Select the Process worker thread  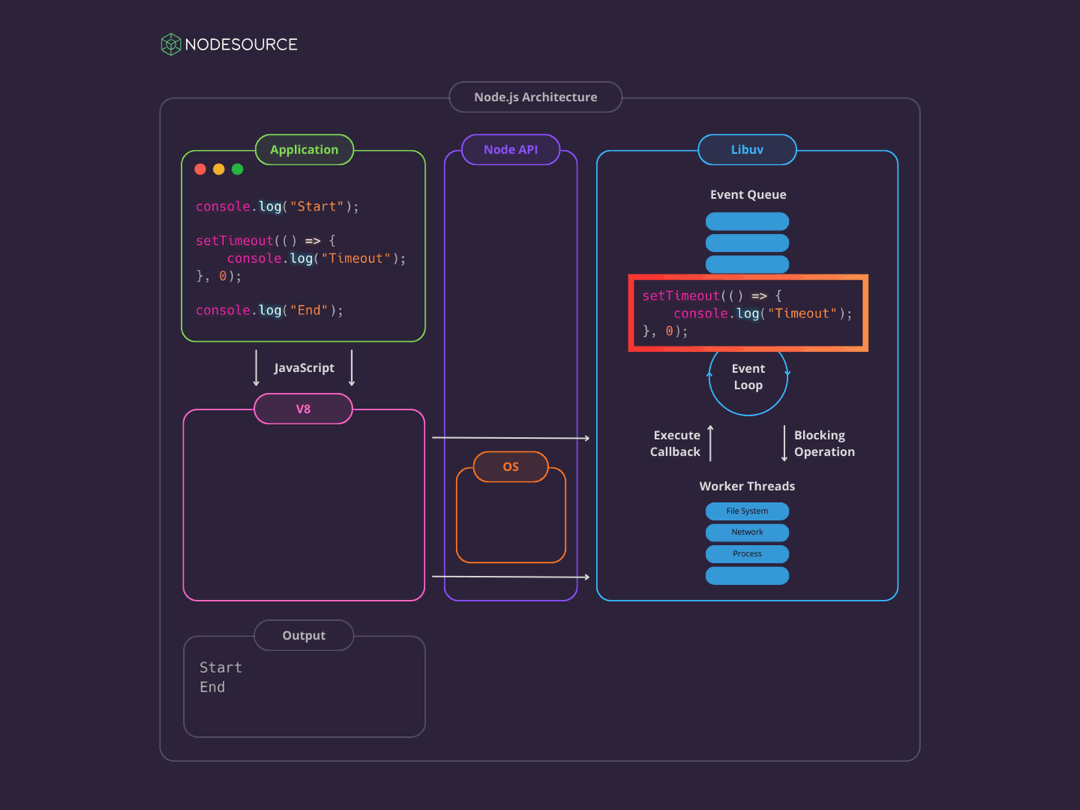pos(747,554)
